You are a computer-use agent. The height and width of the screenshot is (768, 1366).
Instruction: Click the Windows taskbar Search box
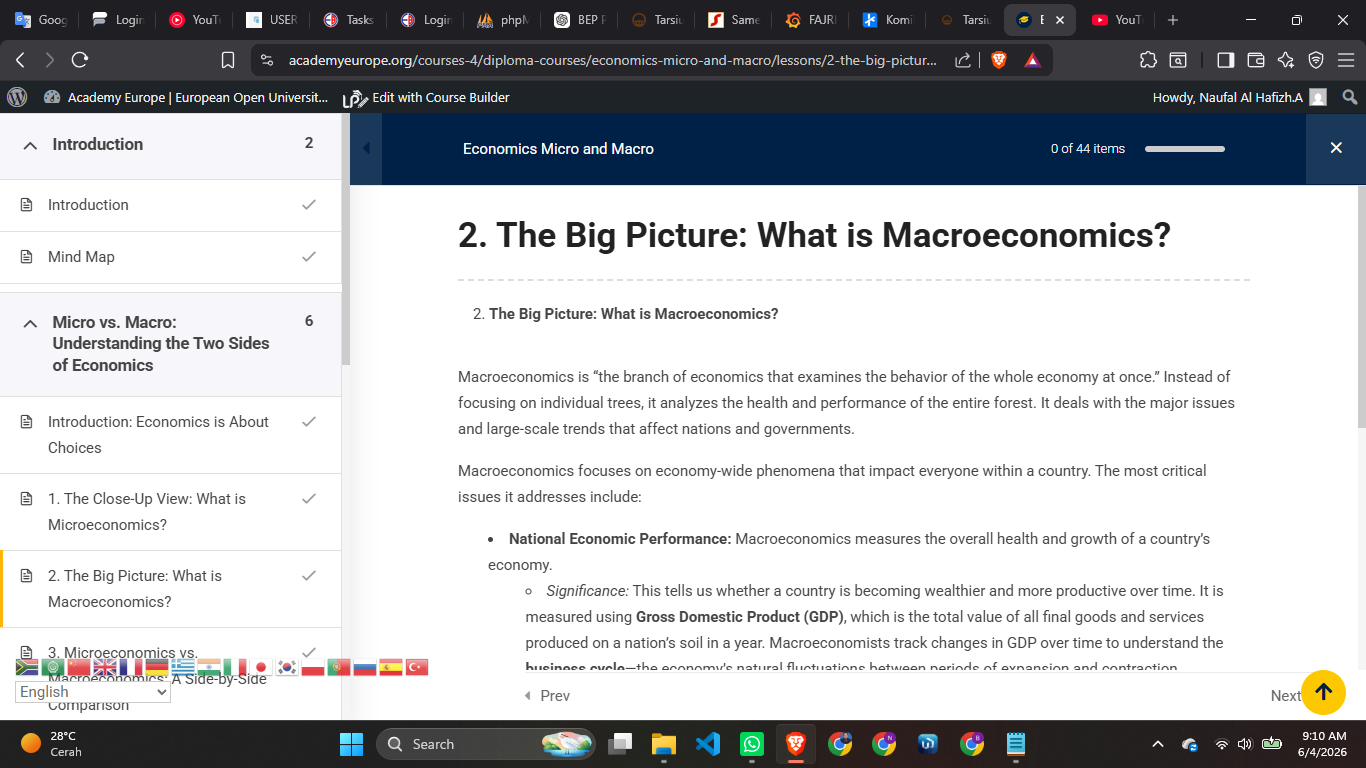point(486,744)
